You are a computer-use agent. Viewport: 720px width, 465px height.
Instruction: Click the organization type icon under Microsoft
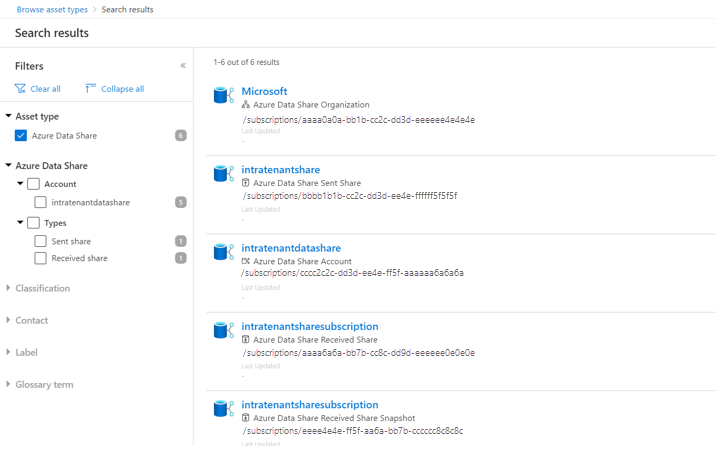pos(246,105)
